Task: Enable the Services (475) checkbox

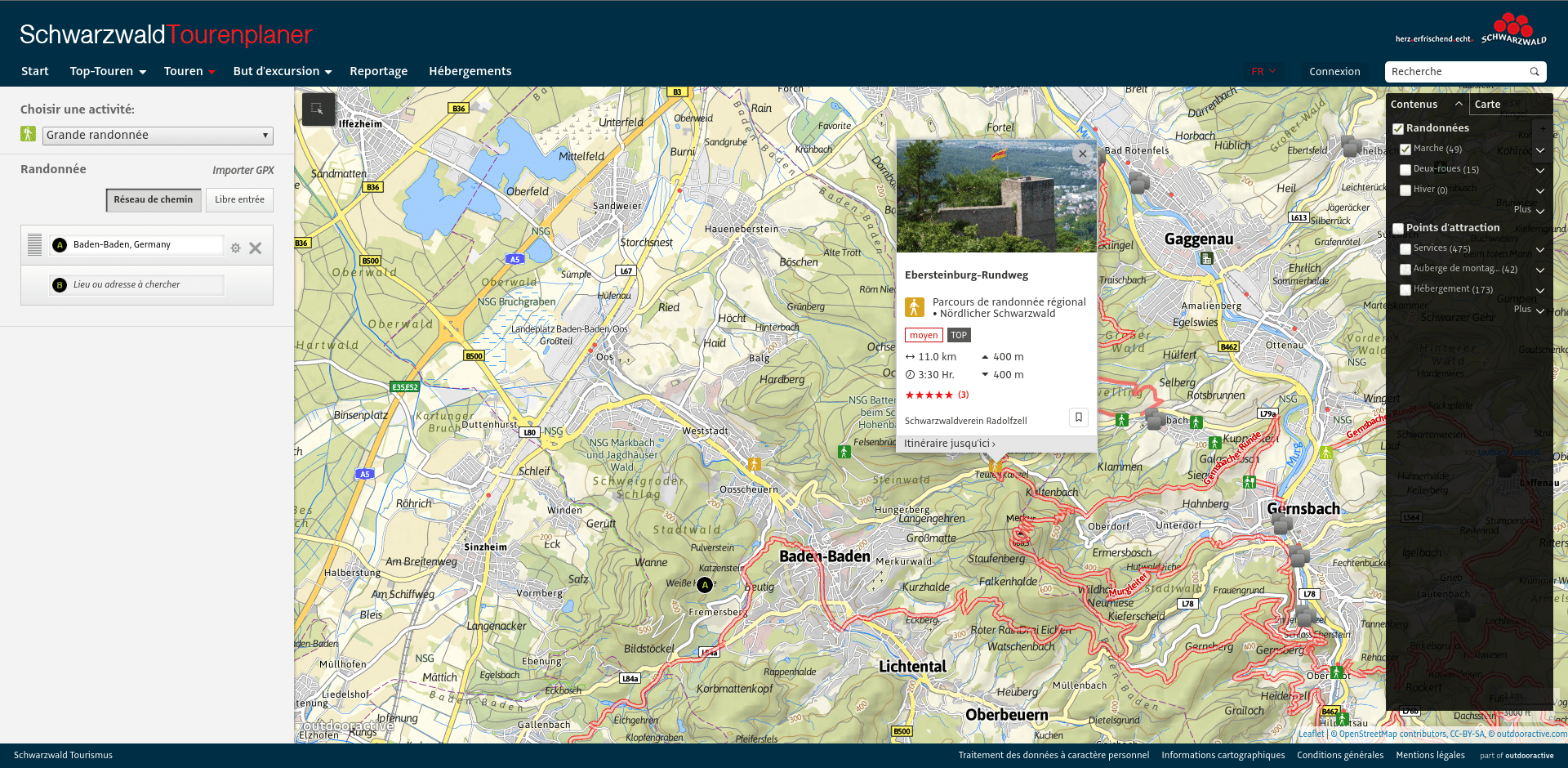Action: [1405, 249]
